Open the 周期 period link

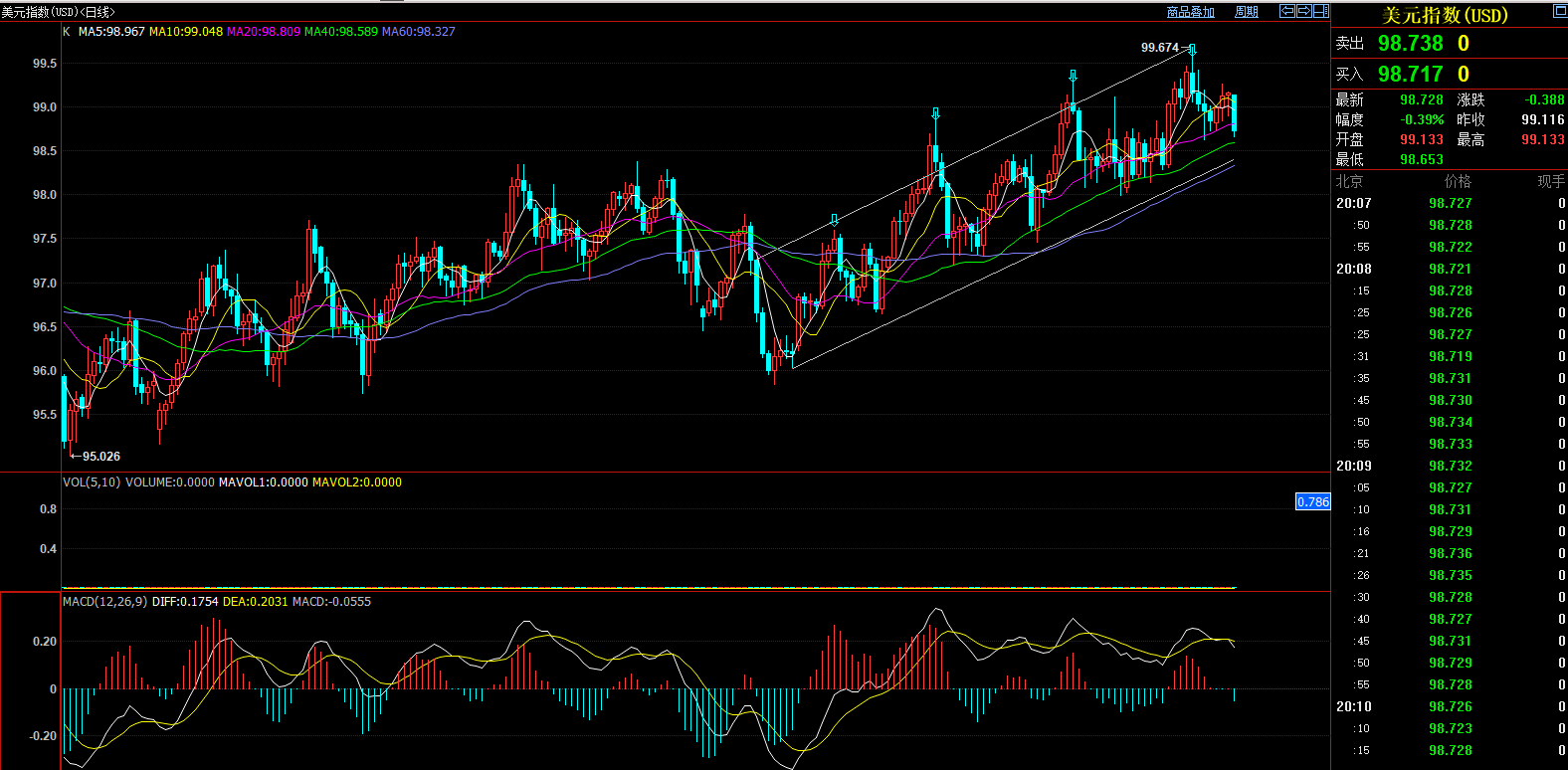tap(1247, 12)
